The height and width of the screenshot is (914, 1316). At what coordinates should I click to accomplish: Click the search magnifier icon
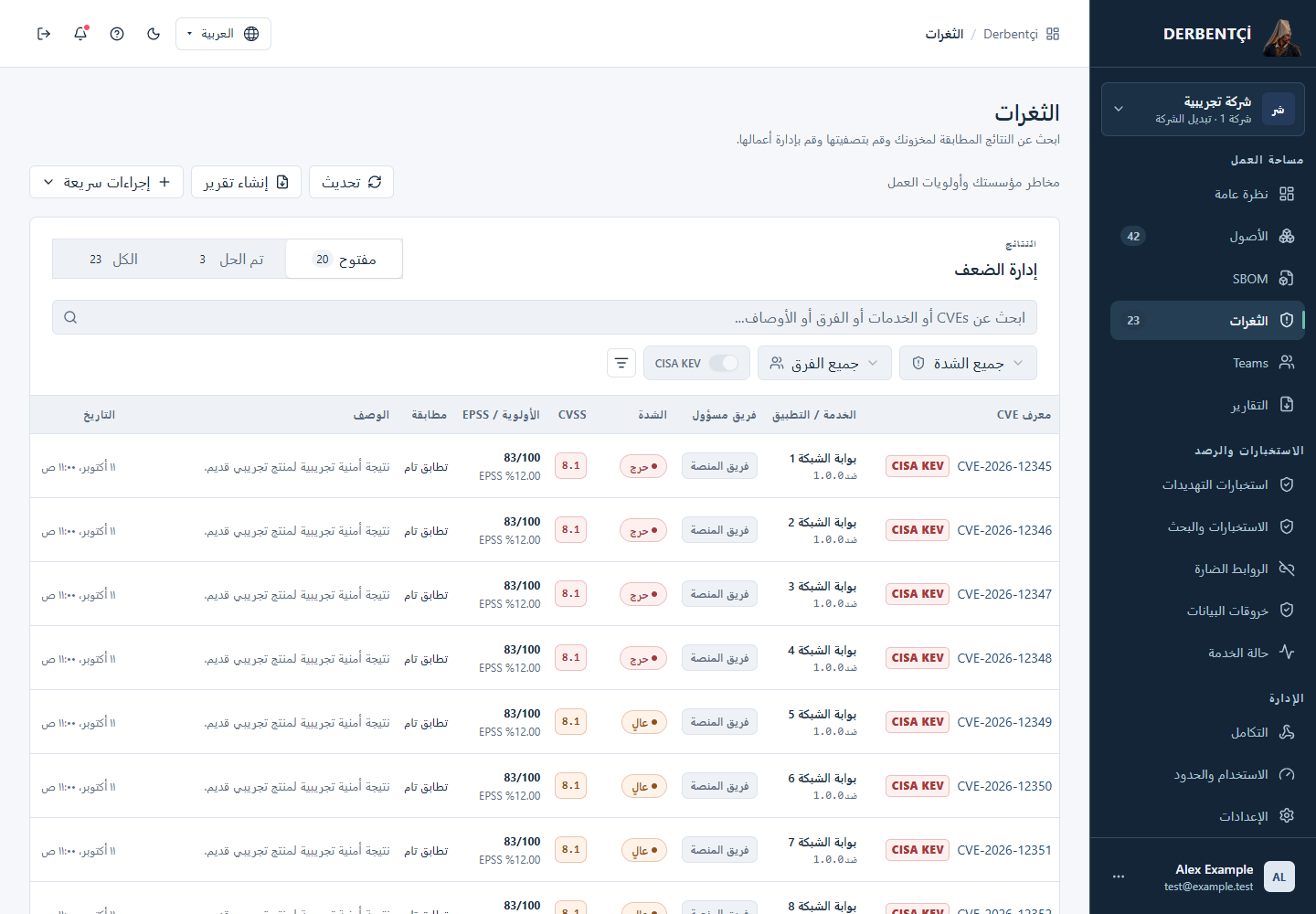click(x=70, y=317)
